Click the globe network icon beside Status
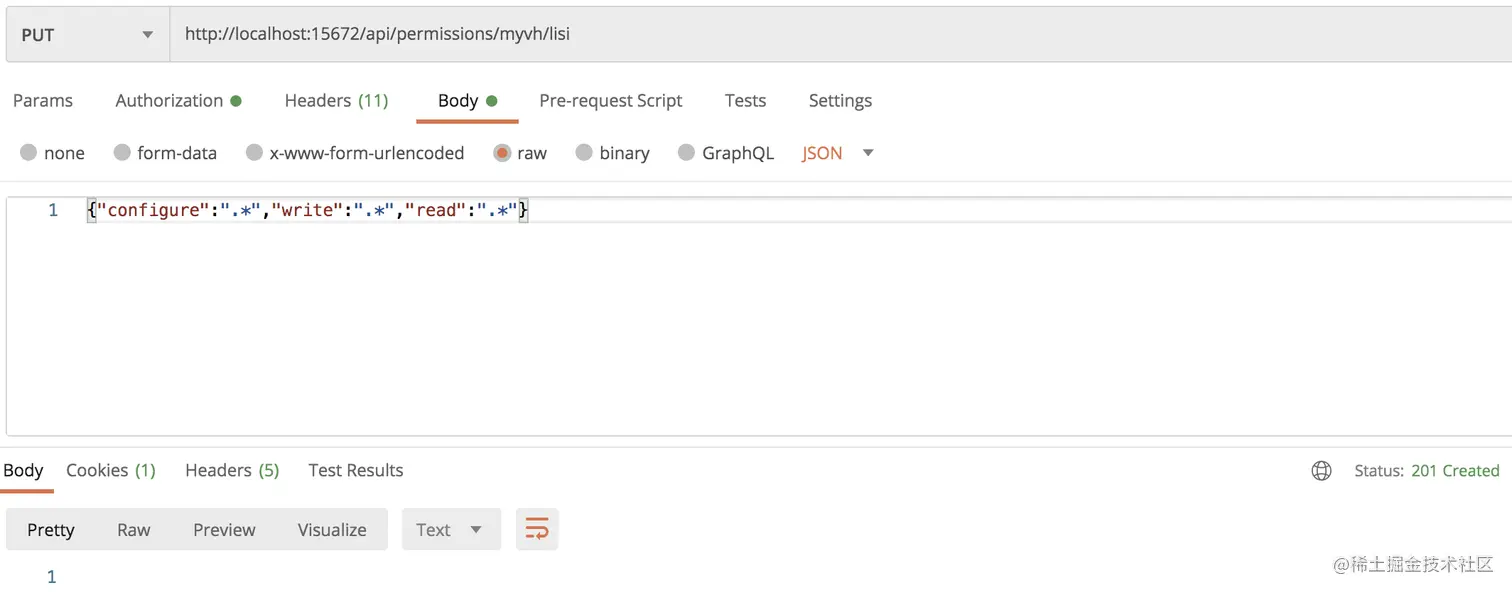 (1321, 470)
